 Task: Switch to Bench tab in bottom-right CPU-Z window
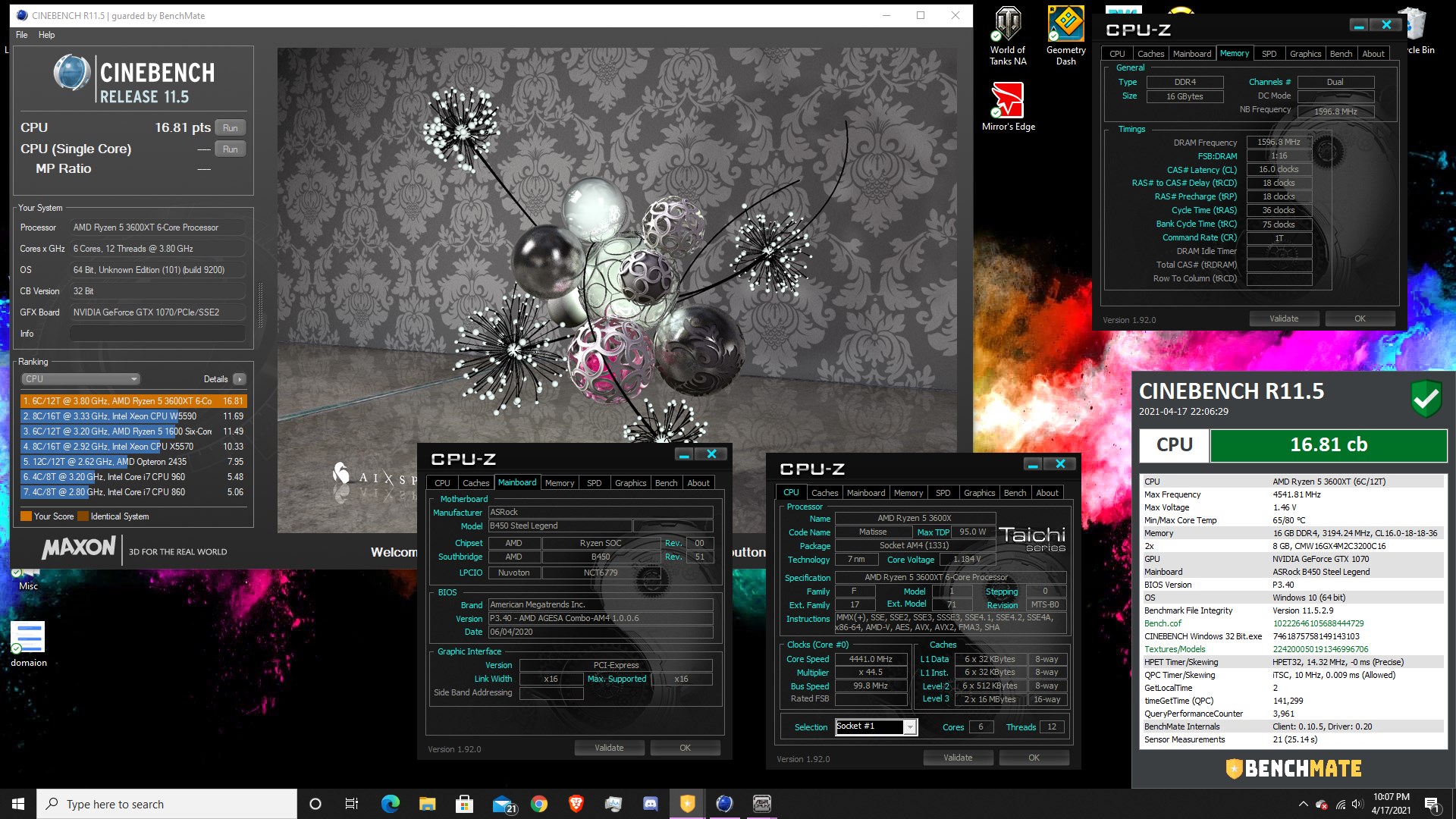1015,493
